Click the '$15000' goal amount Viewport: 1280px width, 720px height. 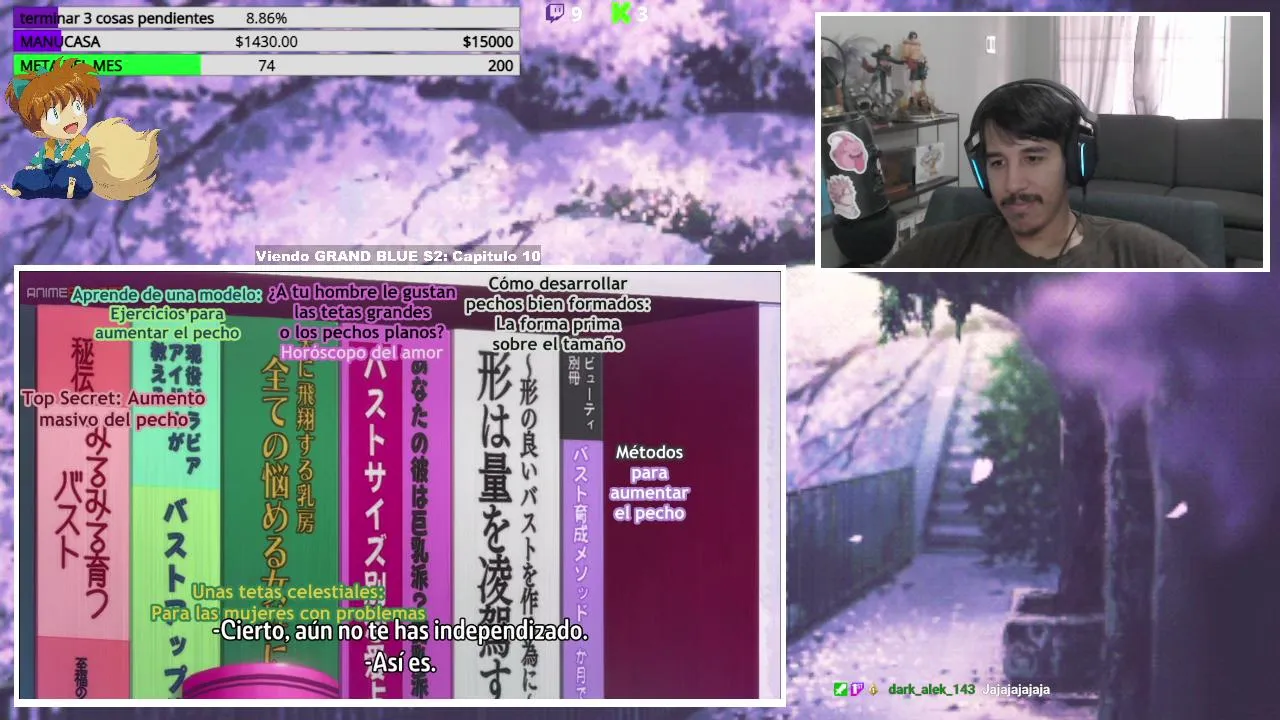point(488,41)
